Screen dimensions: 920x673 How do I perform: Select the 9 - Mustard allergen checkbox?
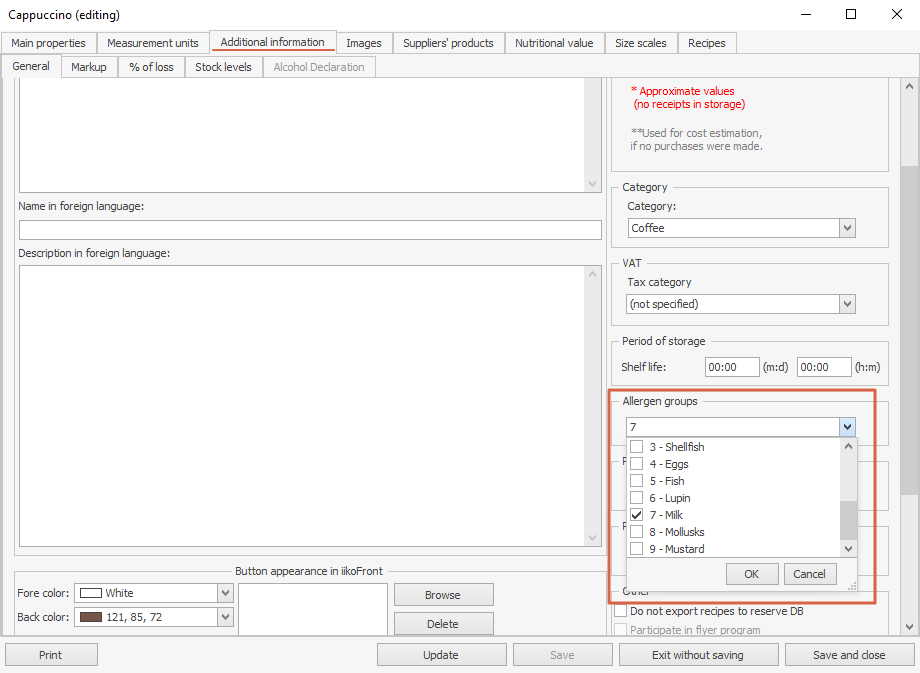click(x=636, y=549)
